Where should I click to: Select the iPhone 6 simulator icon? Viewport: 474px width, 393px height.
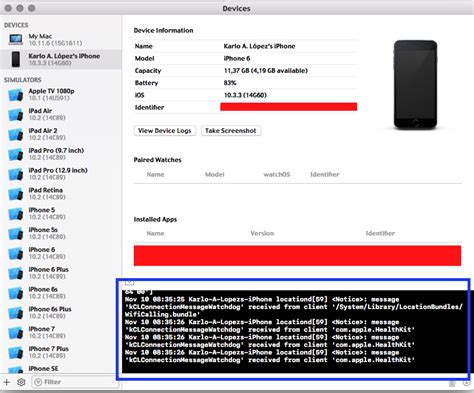(16, 253)
